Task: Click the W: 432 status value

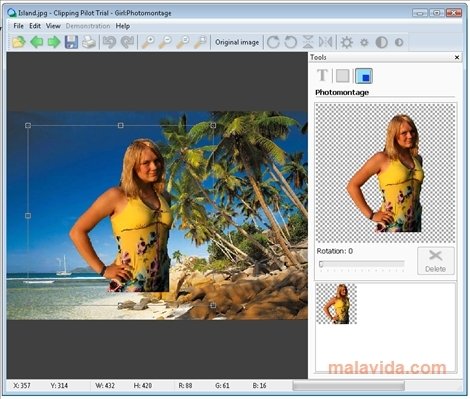Action: tap(105, 386)
